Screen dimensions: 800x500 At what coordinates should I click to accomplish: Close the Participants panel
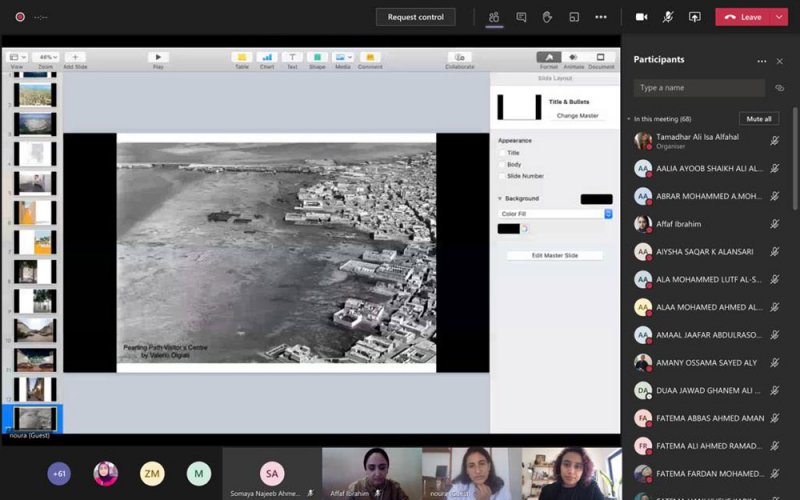(780, 61)
